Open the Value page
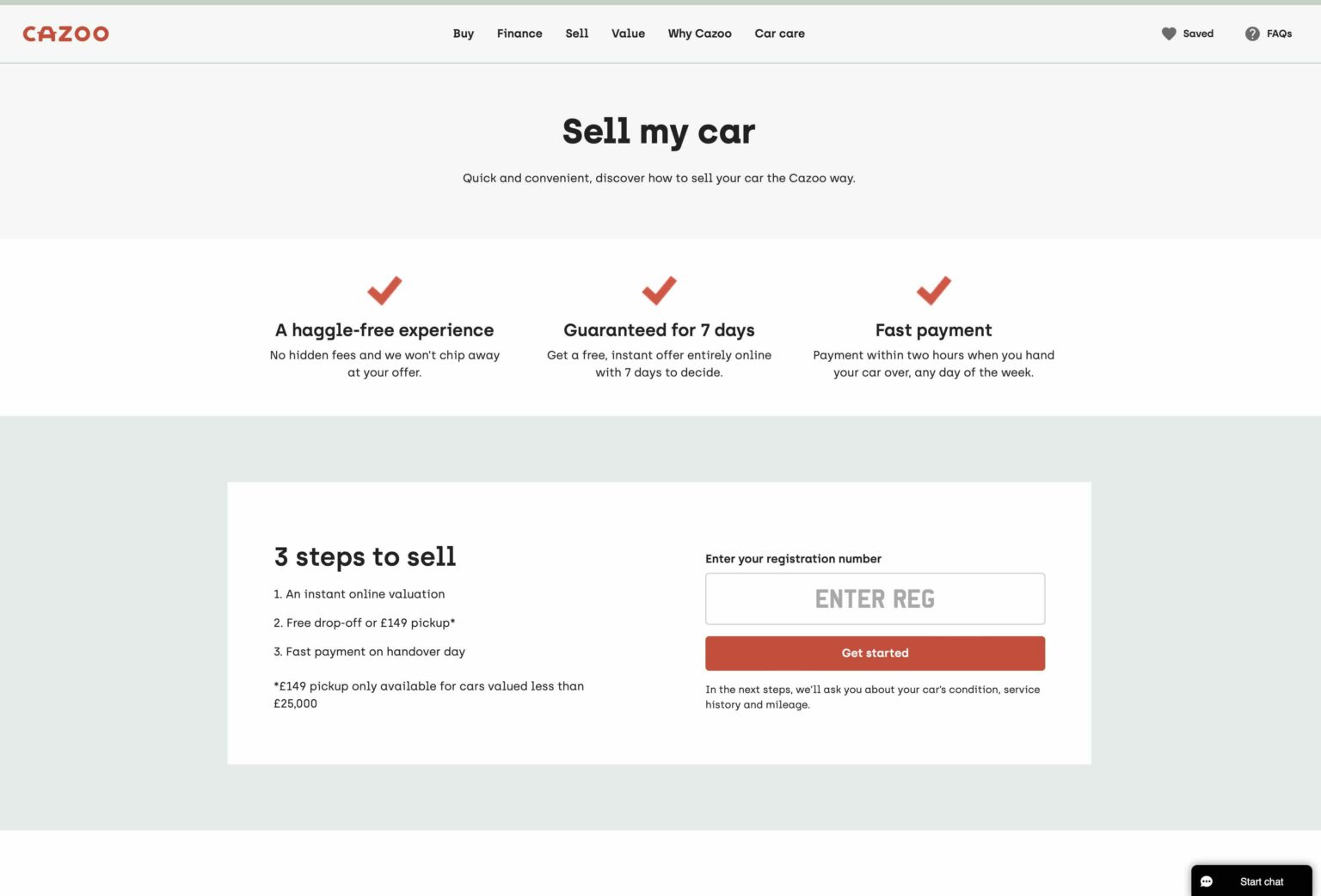1321x896 pixels. 628,34
